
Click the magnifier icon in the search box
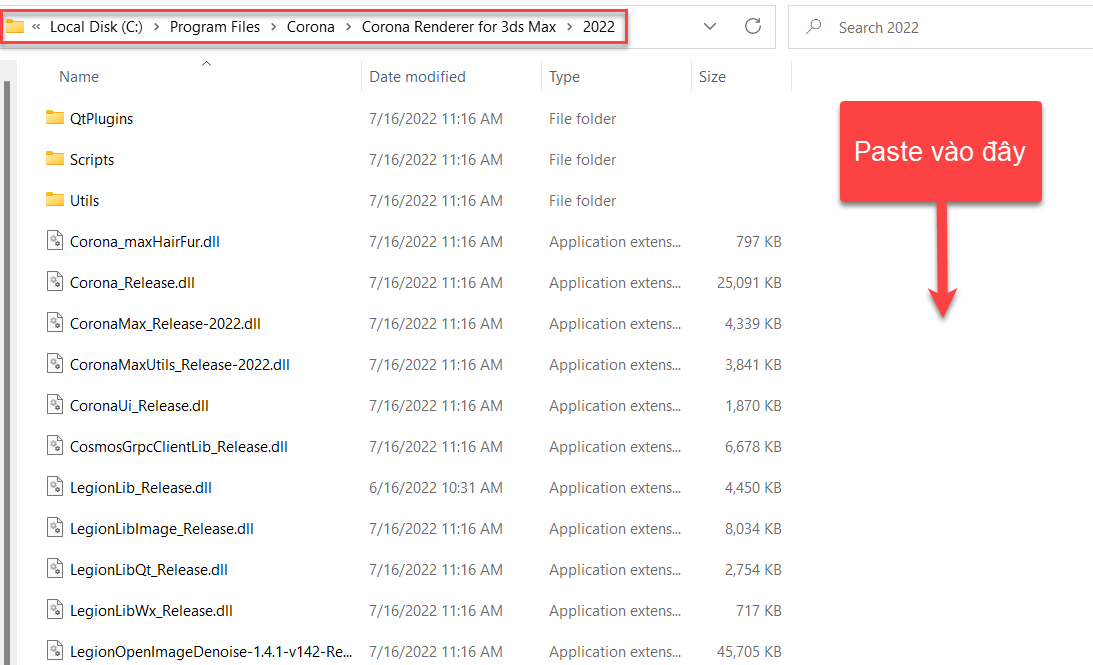[x=814, y=27]
